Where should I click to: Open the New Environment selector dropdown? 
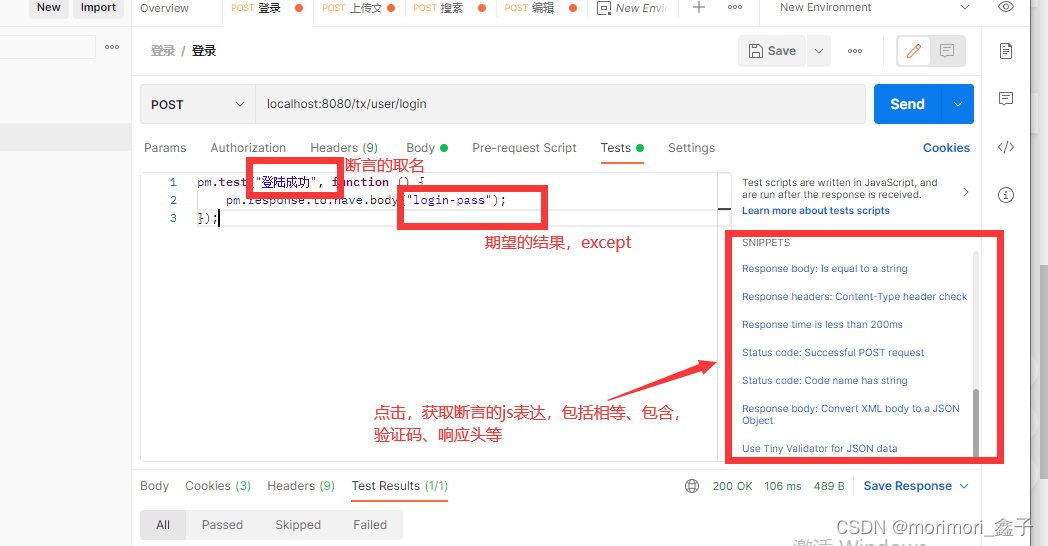(x=874, y=7)
